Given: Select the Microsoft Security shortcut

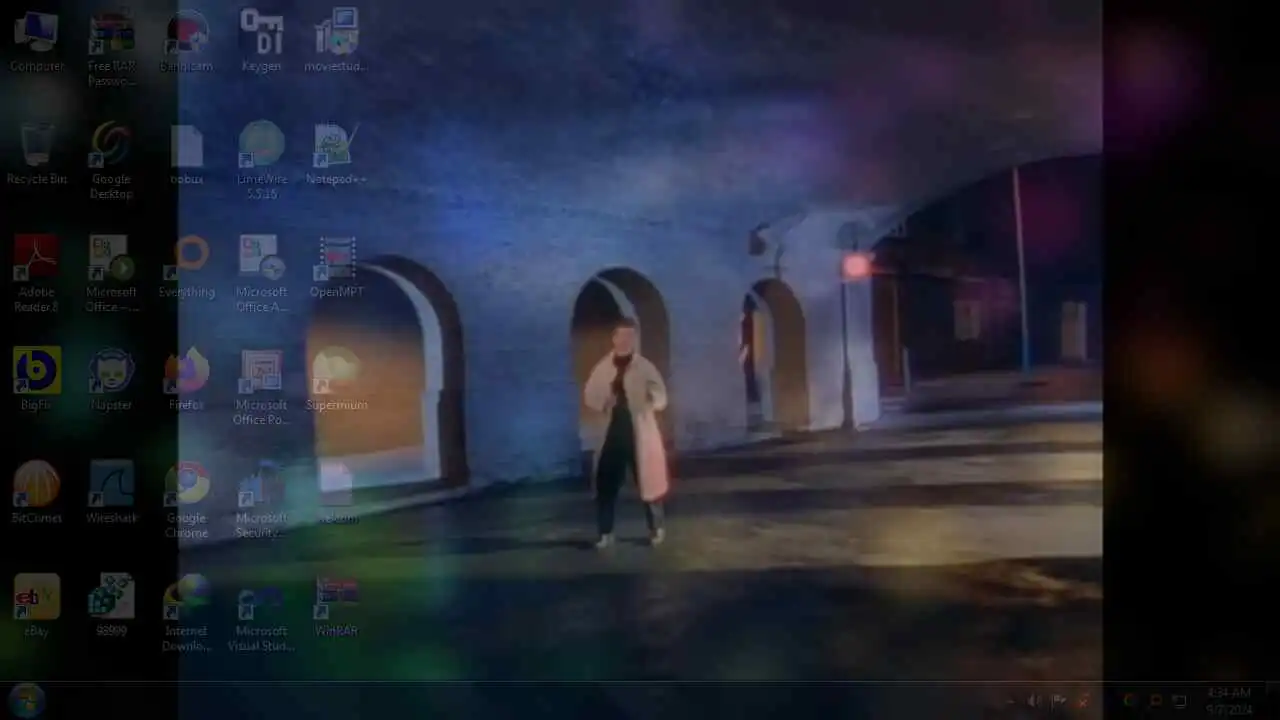Looking at the screenshot, I should click(261, 501).
